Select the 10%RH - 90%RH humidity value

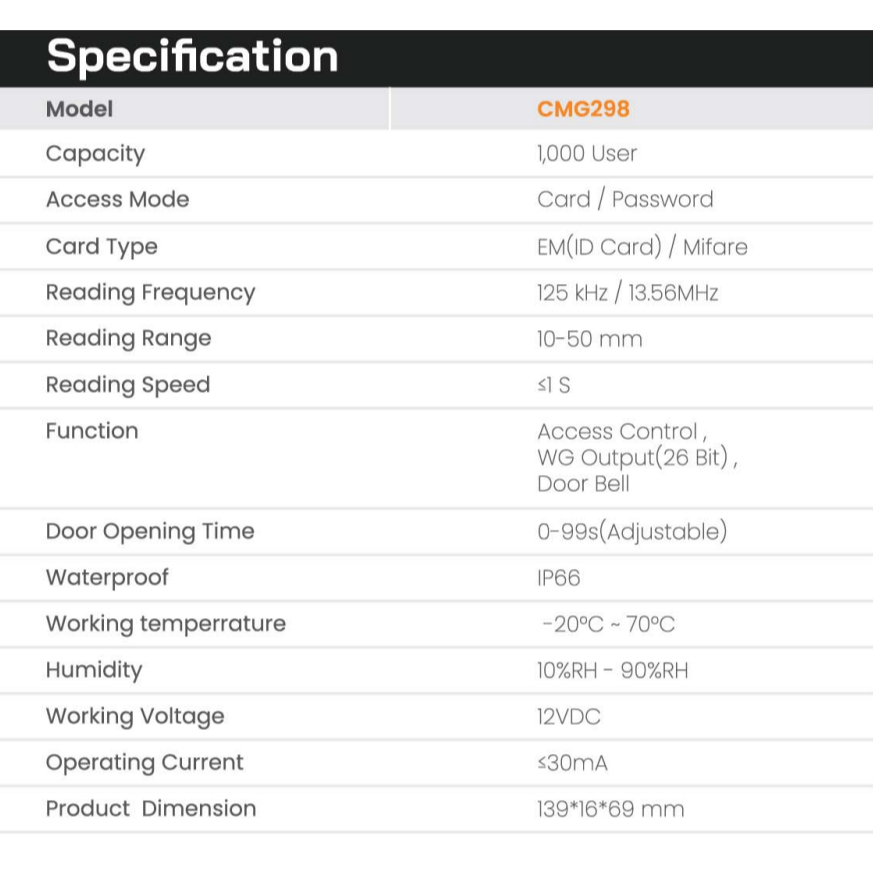612,670
